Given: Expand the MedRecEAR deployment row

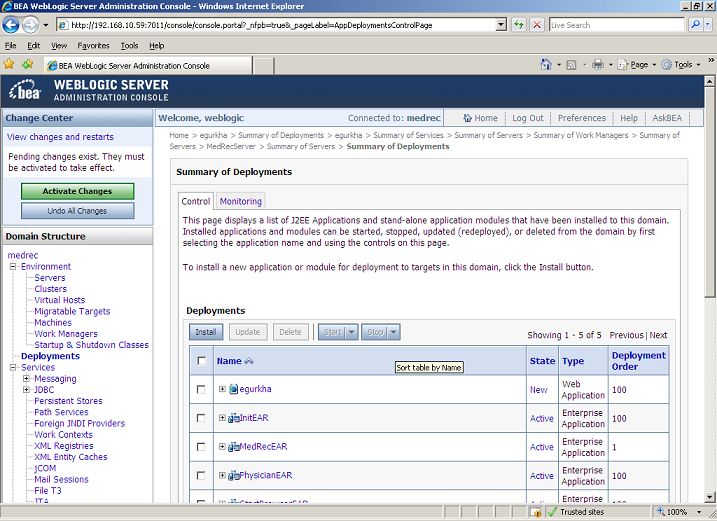Looking at the screenshot, I should [222, 446].
